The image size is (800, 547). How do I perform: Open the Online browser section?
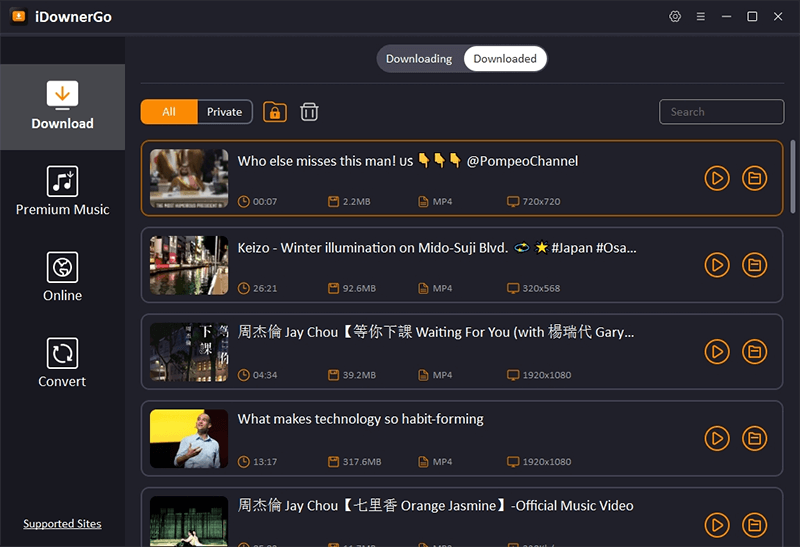click(62, 277)
